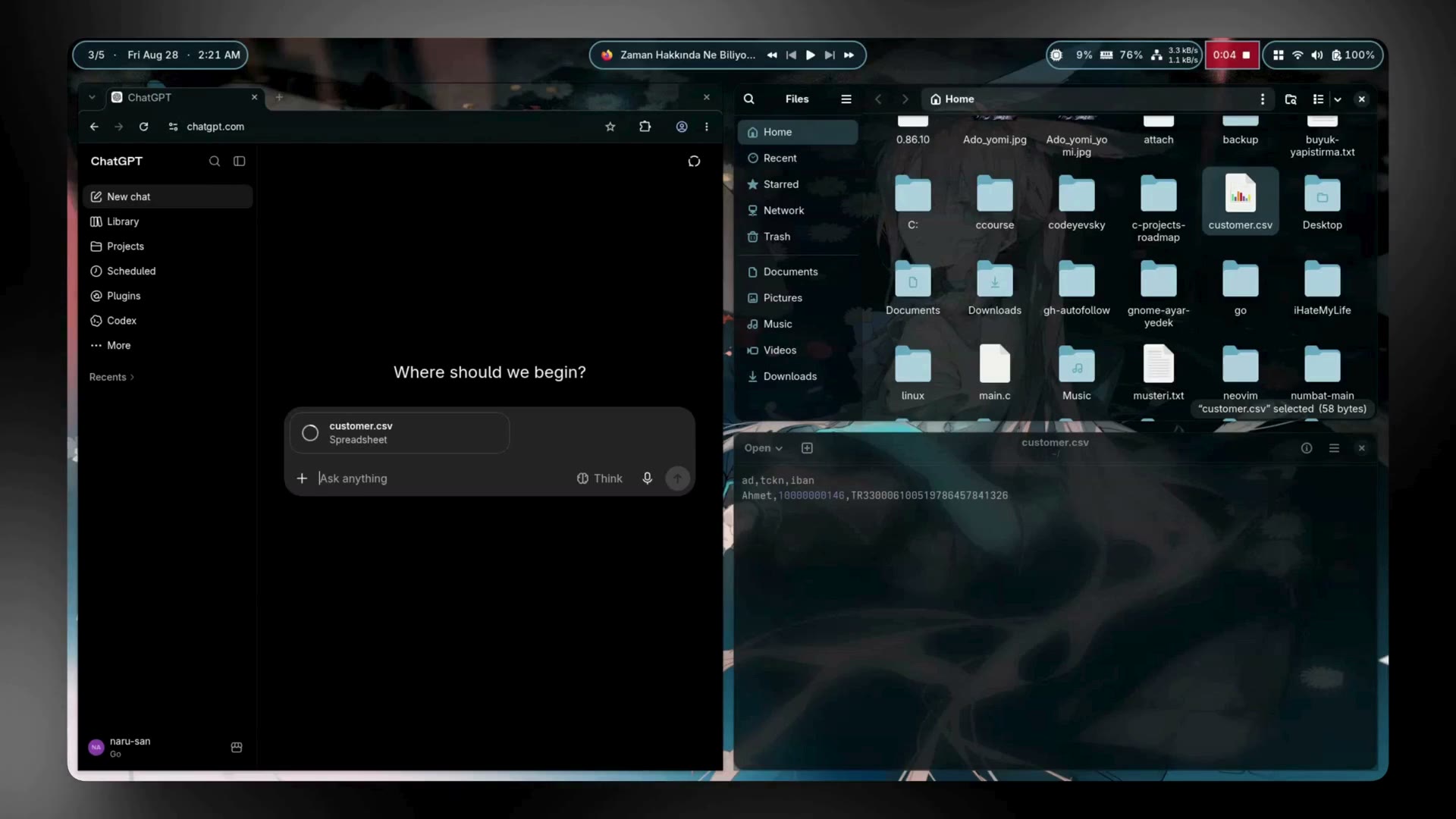The image size is (1456, 819).
Task: Go back in the browser
Action: click(x=94, y=127)
